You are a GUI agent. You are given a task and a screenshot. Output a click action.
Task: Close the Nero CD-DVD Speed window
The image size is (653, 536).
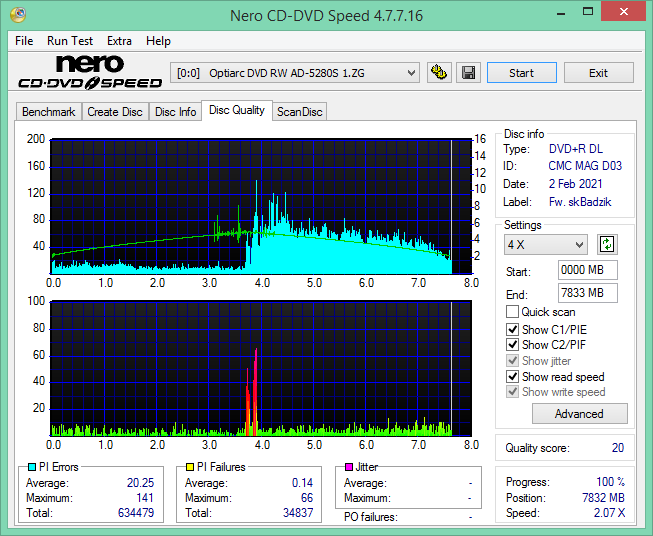click(x=624, y=12)
